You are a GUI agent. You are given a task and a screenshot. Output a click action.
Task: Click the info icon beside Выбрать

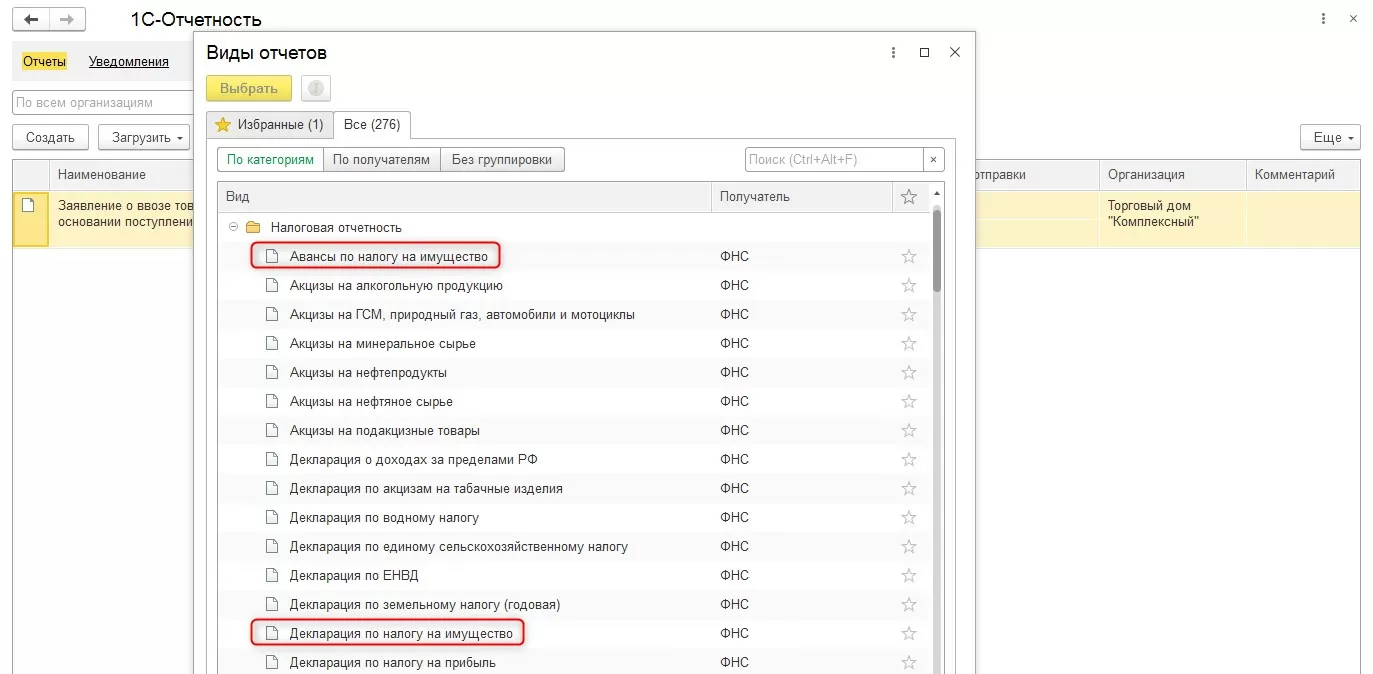(x=316, y=88)
